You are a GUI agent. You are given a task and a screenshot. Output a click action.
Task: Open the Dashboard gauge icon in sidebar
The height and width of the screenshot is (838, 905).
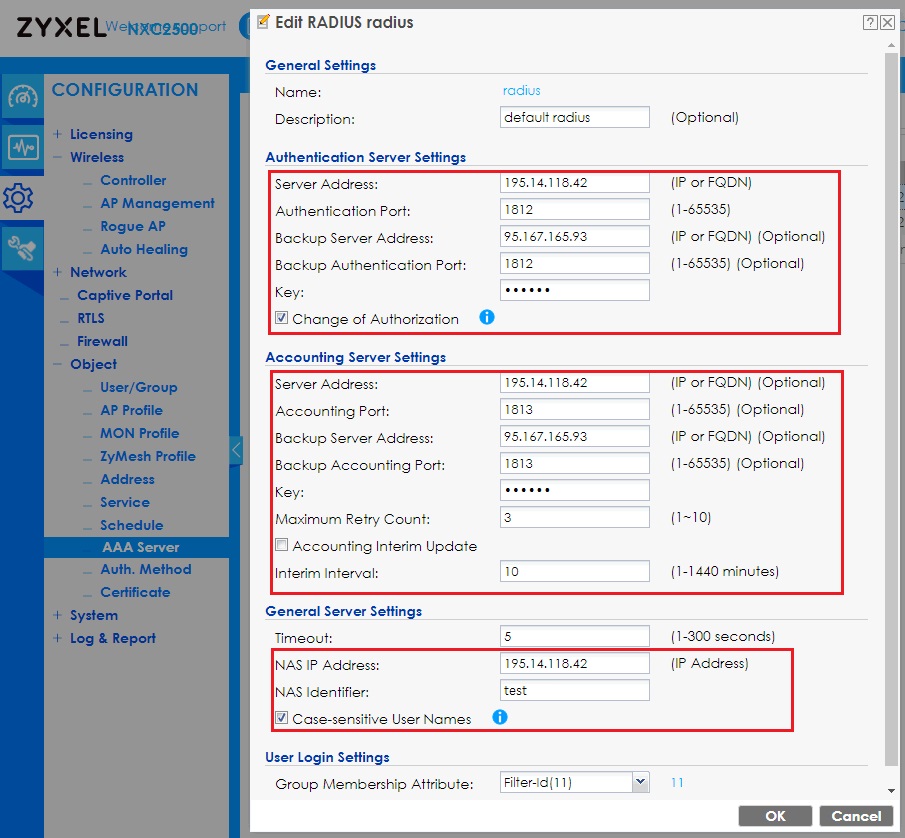coord(22,97)
